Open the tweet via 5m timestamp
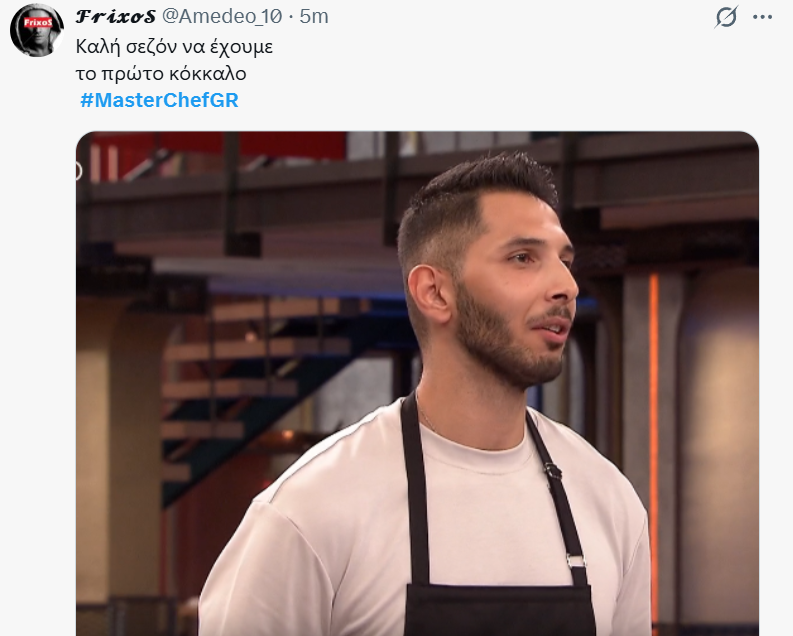Image resolution: width=793 pixels, height=636 pixels. coord(314,17)
